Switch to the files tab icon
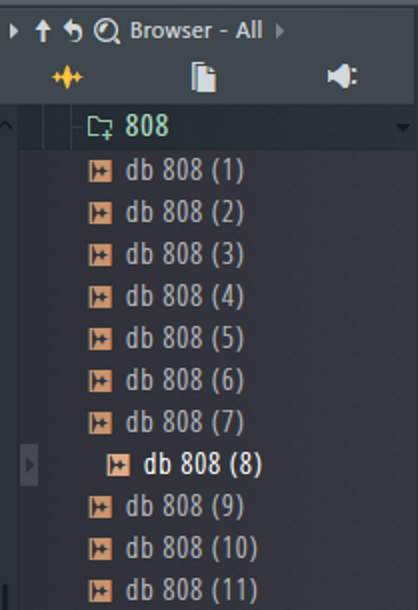This screenshot has width=418, height=610. (x=204, y=77)
